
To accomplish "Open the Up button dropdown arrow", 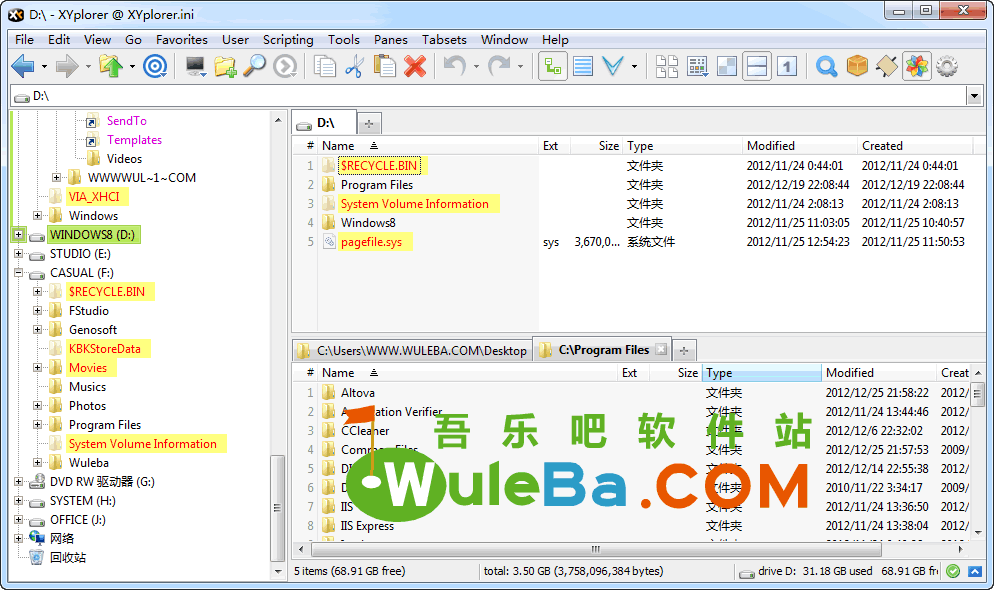I will [x=132, y=67].
